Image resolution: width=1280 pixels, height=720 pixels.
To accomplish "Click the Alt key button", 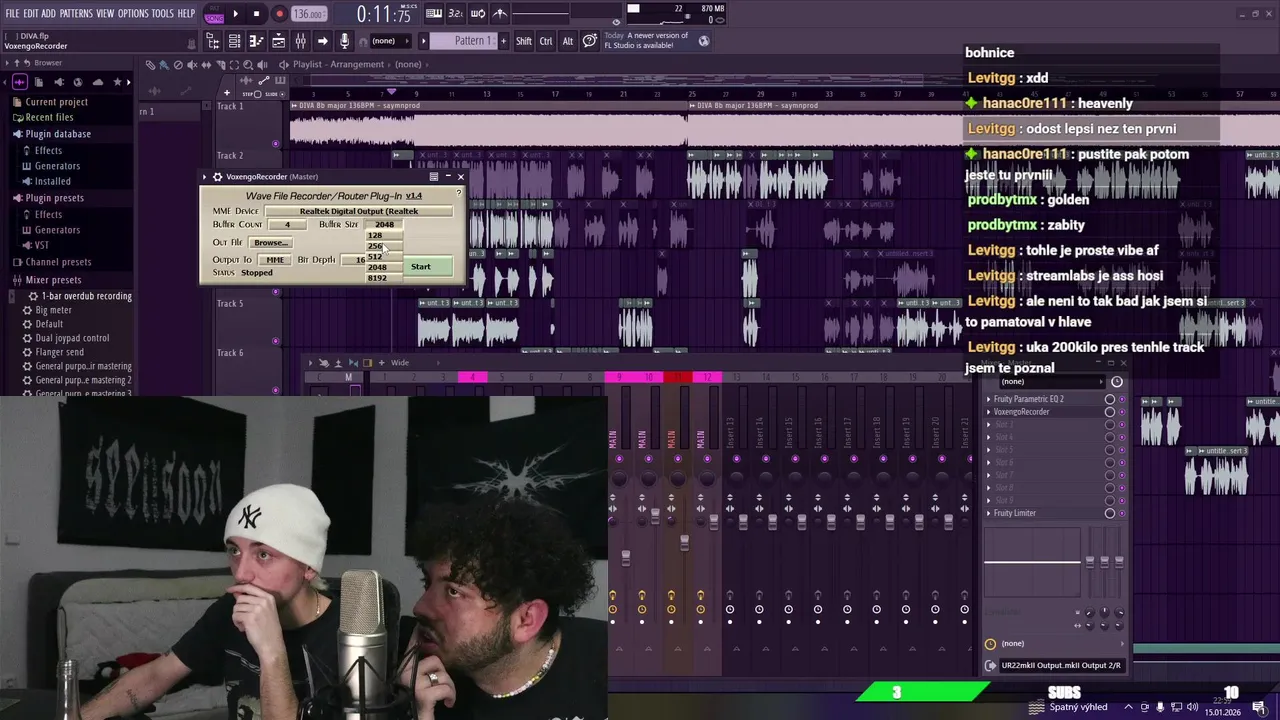I will [568, 41].
